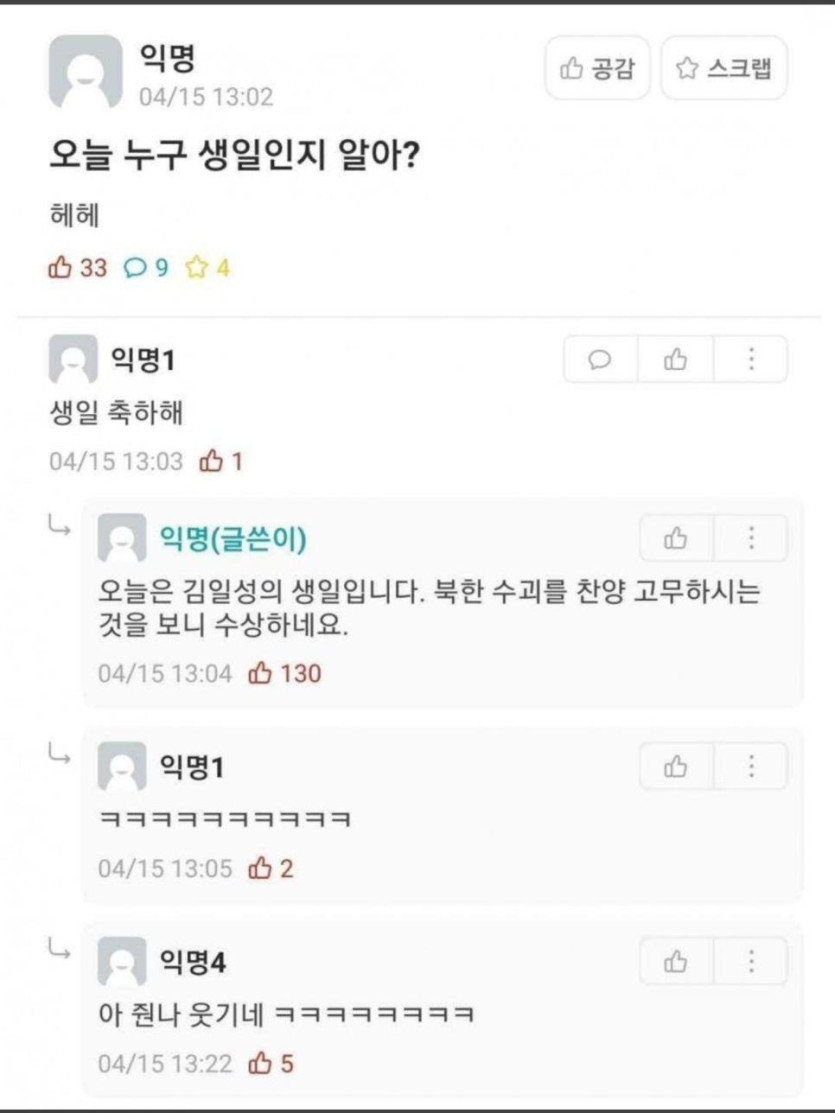Reply to the 익명1 comment '생일 축하해'
Screen dimensions: 835x1113
(601, 359)
